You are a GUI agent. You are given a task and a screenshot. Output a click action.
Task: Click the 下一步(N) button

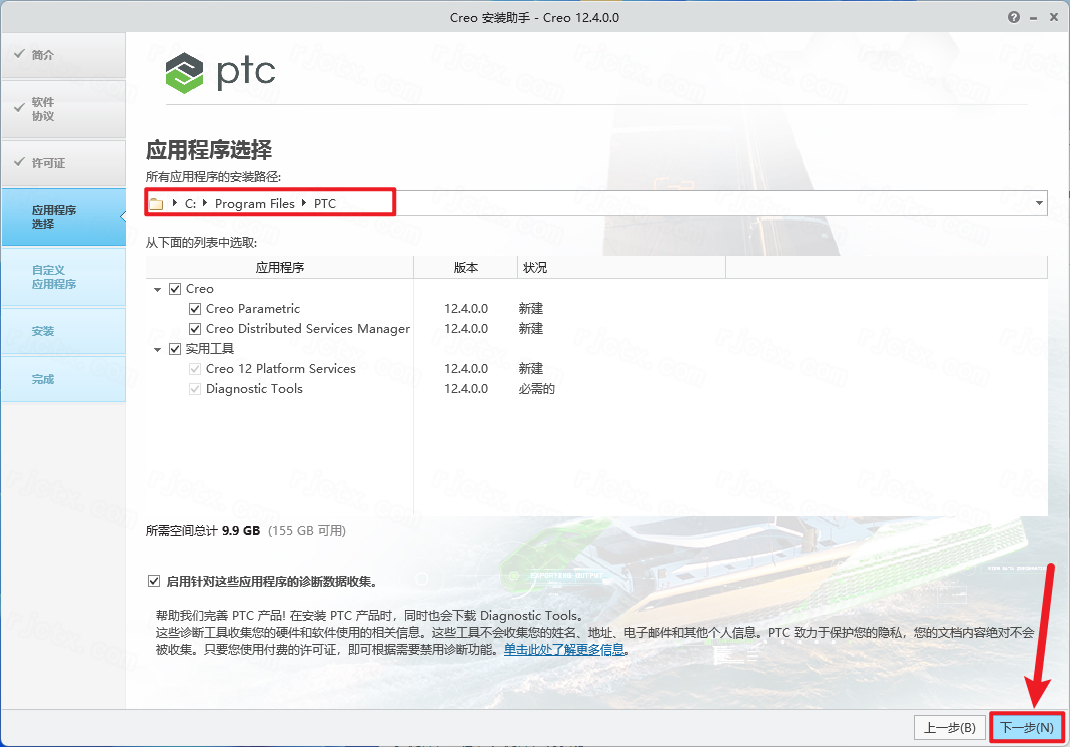pyautogui.click(x=1026, y=728)
